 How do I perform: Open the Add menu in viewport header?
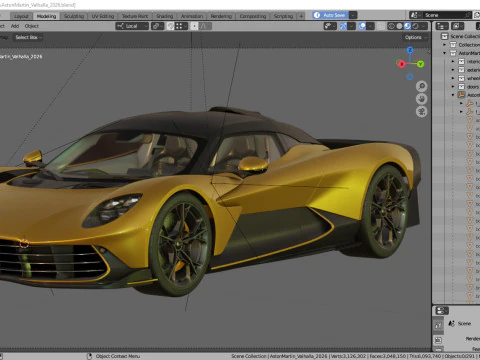click(x=15, y=26)
